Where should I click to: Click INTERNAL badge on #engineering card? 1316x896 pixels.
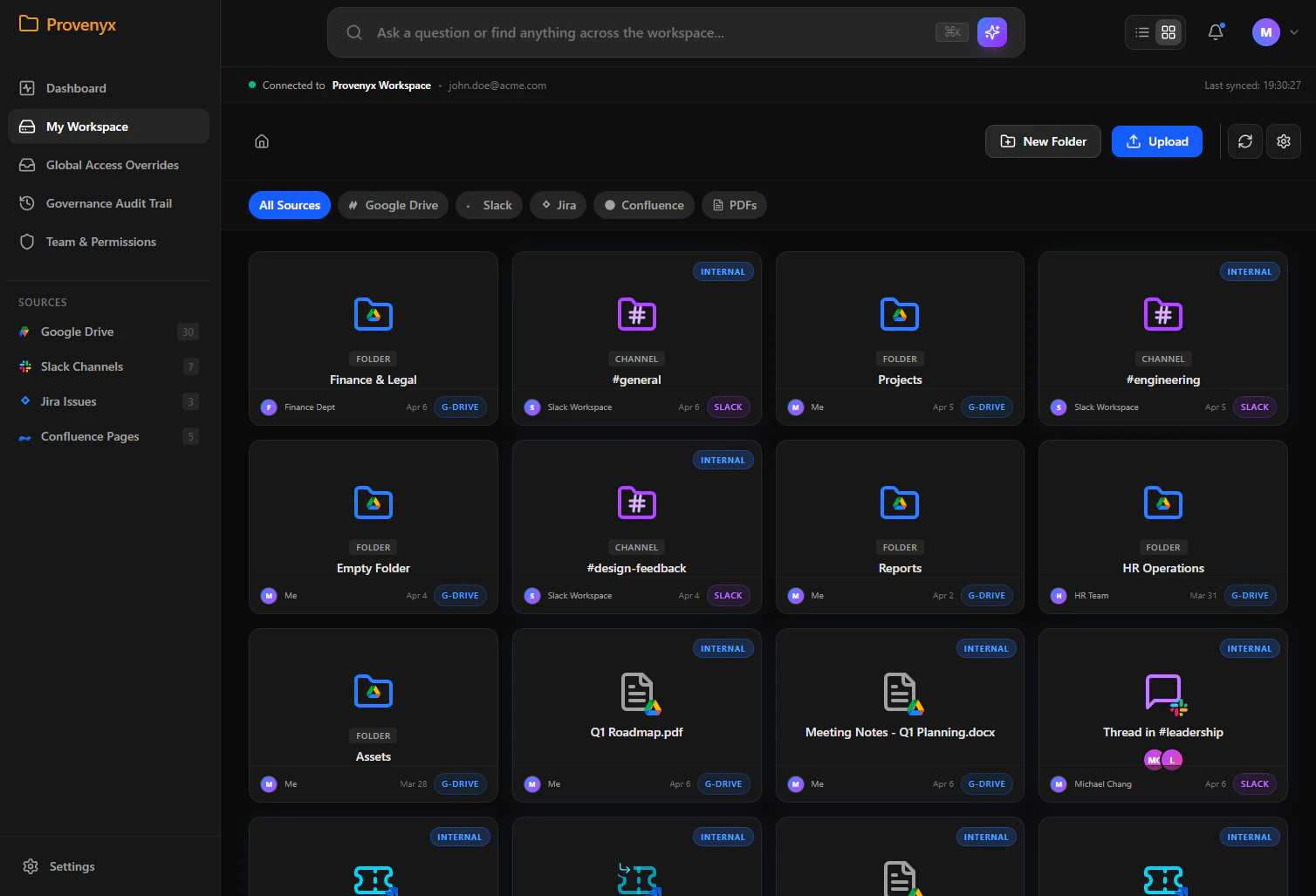click(x=1250, y=271)
